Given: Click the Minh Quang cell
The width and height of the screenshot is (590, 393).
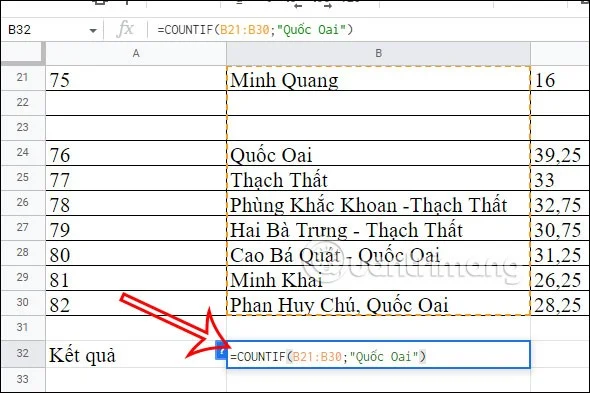Looking at the screenshot, I should (379, 78).
